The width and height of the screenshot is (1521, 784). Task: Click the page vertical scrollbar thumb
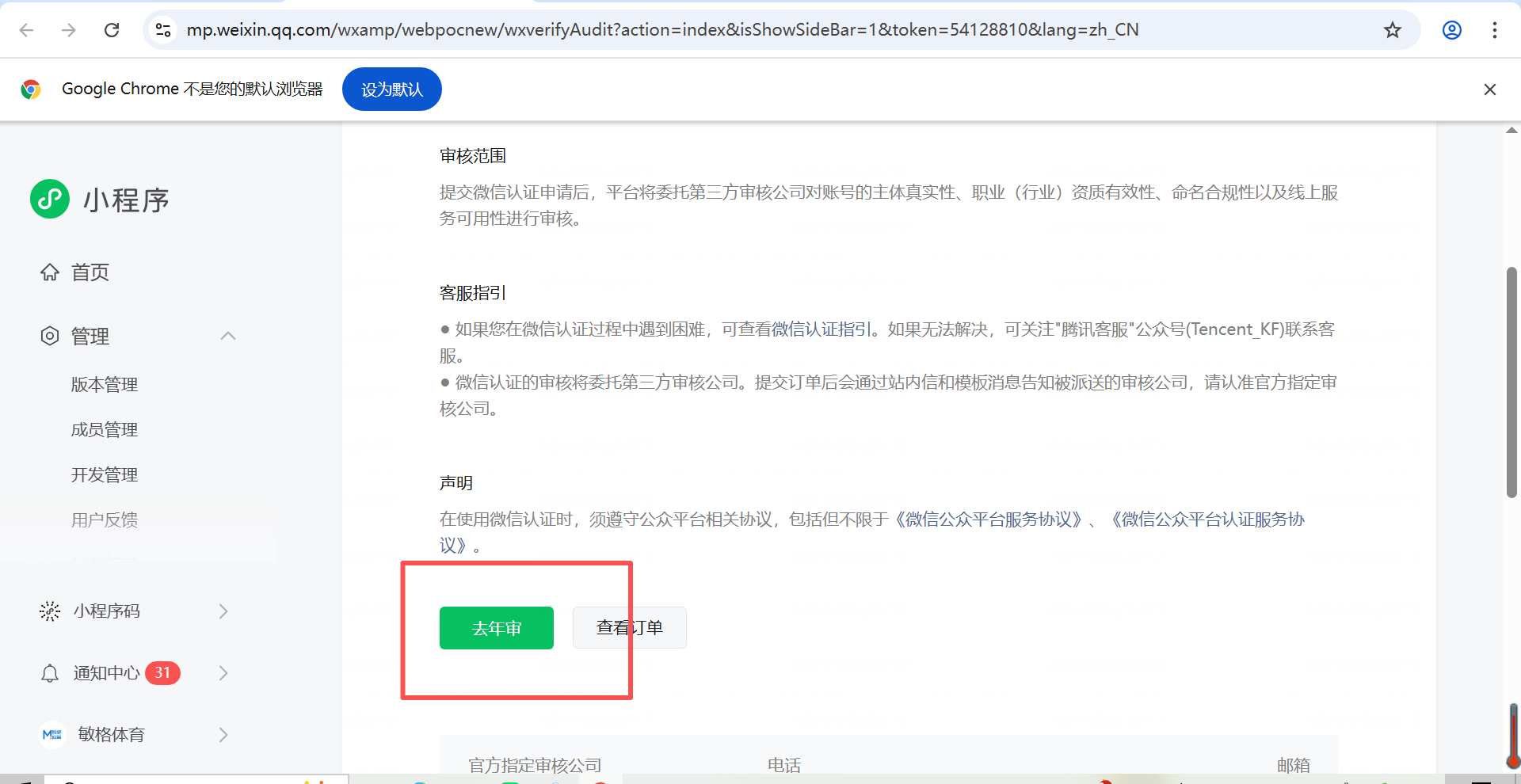click(1511, 382)
